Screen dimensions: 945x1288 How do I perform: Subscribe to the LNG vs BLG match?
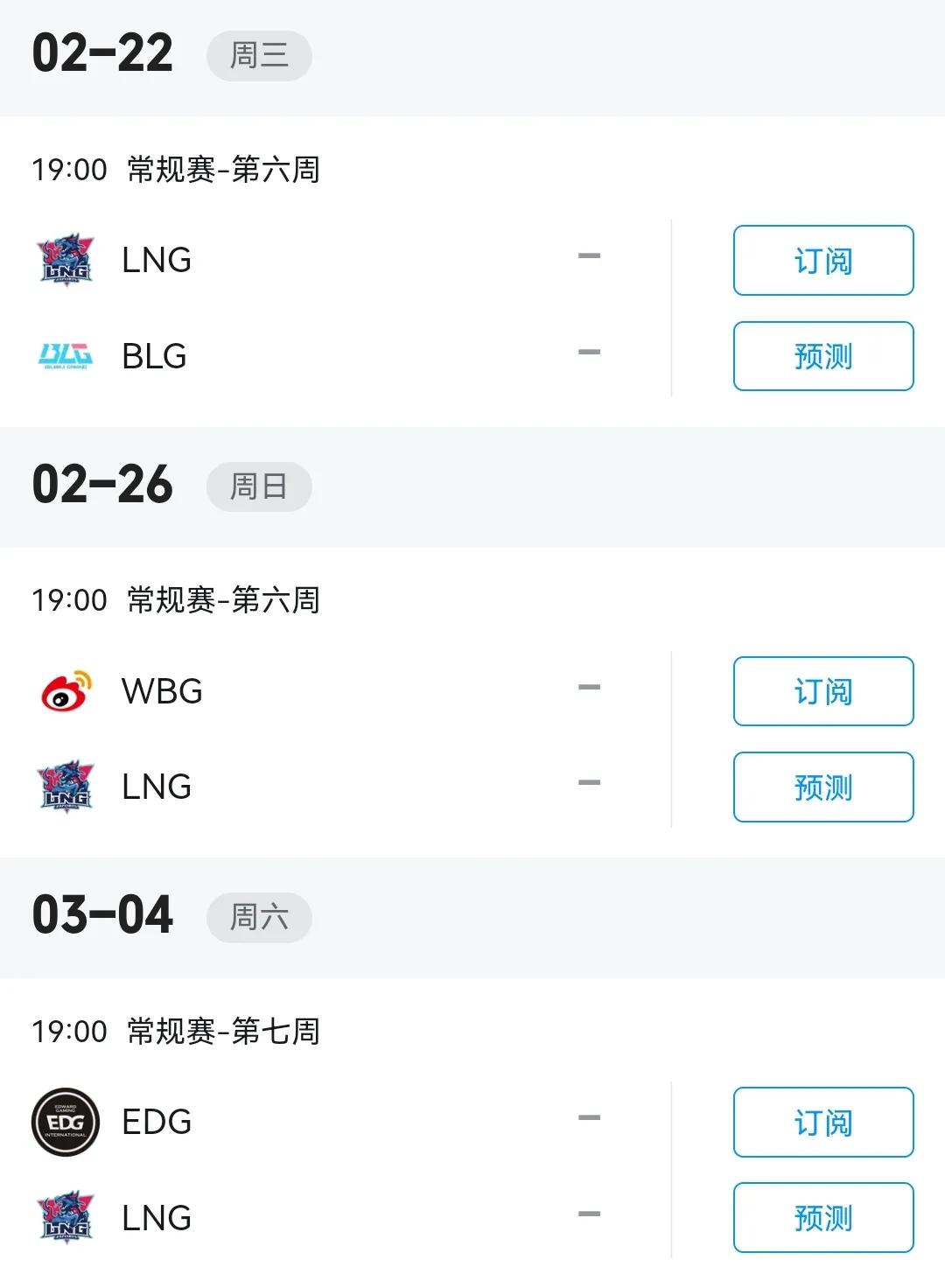[822, 261]
